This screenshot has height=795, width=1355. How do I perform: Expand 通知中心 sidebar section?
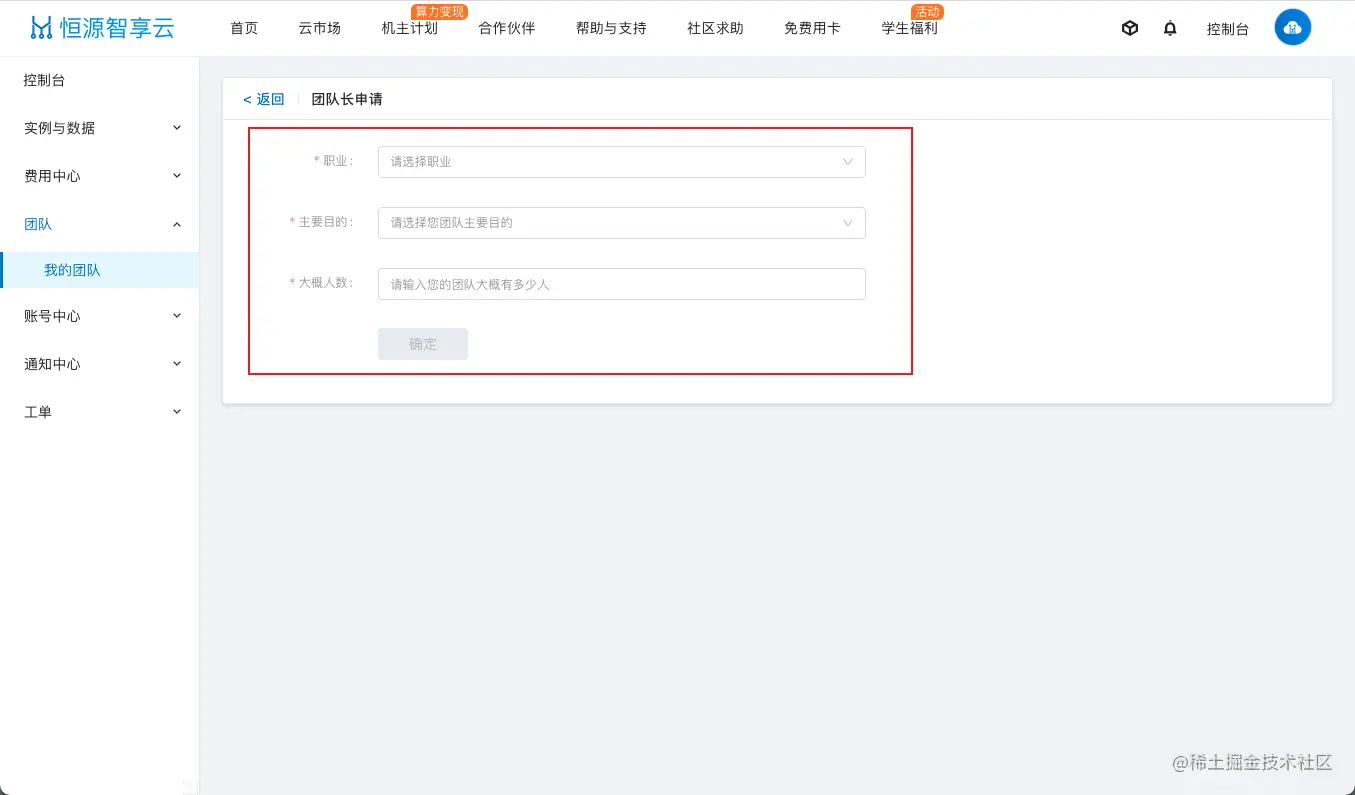[99, 364]
